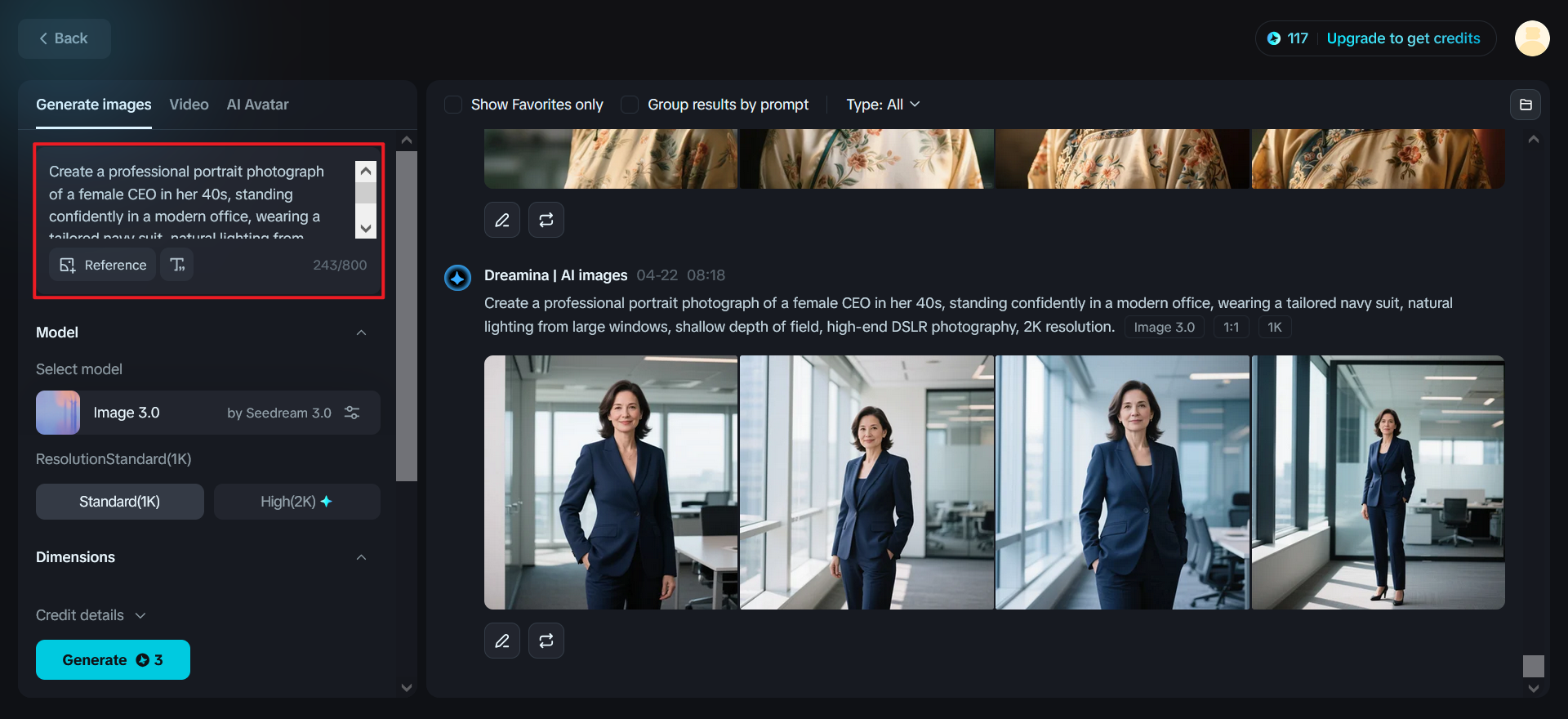The height and width of the screenshot is (719, 1568).
Task: Click the CEO portrait prompt text in results
Action: click(x=969, y=315)
